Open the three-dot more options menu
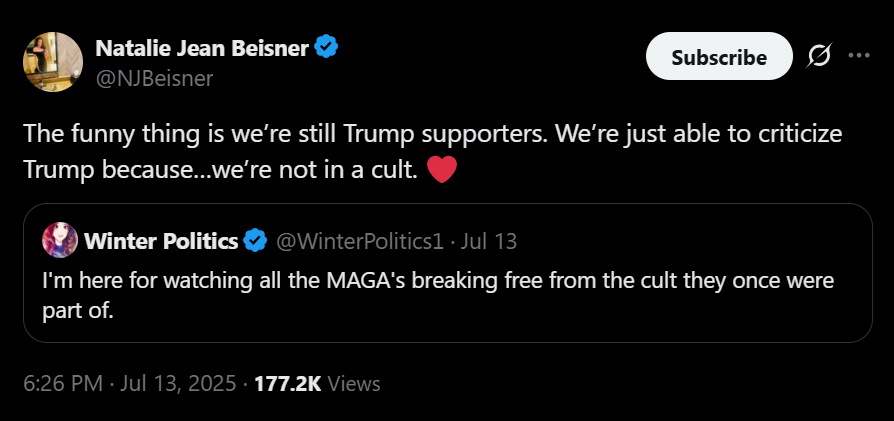Viewport: 894px width, 421px height. (x=859, y=55)
